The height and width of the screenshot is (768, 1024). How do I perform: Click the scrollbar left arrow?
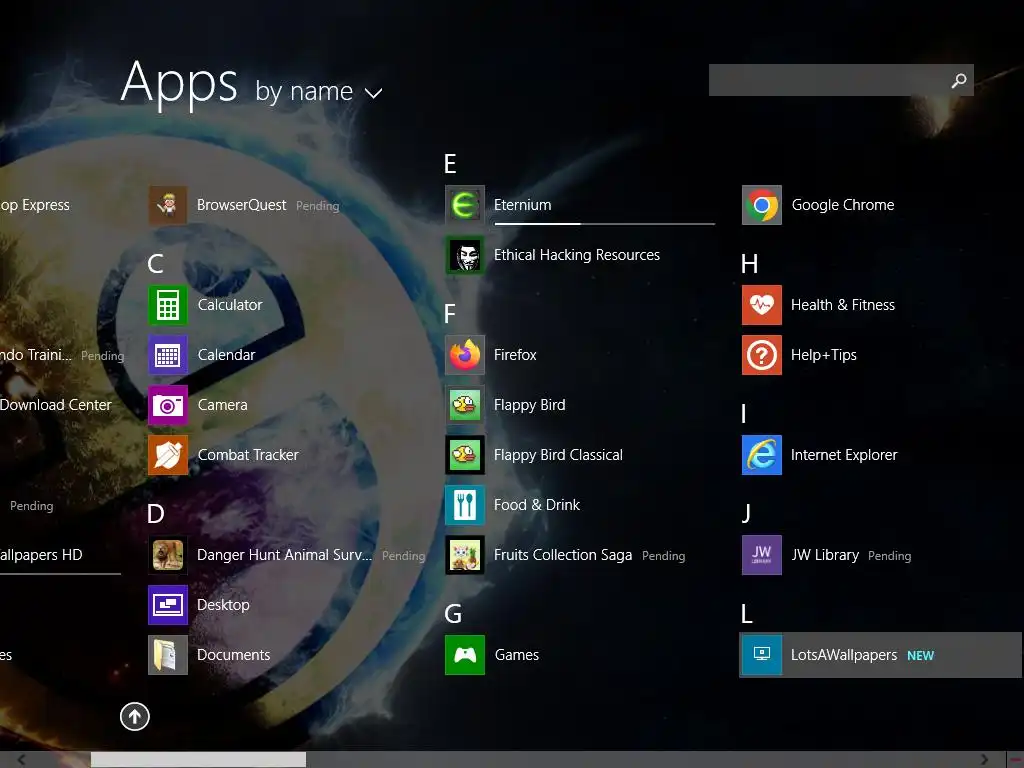coord(22,760)
